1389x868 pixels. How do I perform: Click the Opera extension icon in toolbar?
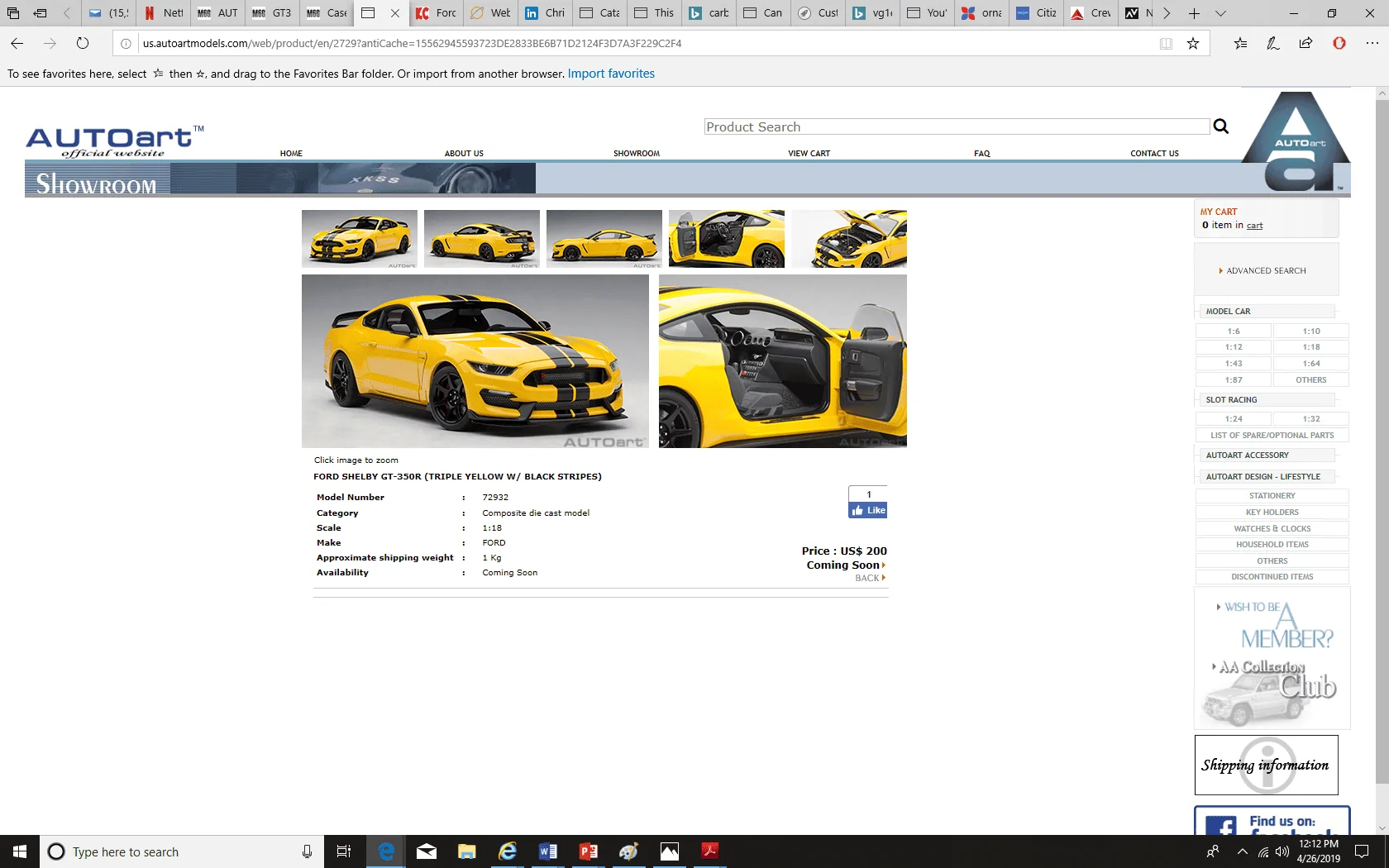(x=1339, y=44)
